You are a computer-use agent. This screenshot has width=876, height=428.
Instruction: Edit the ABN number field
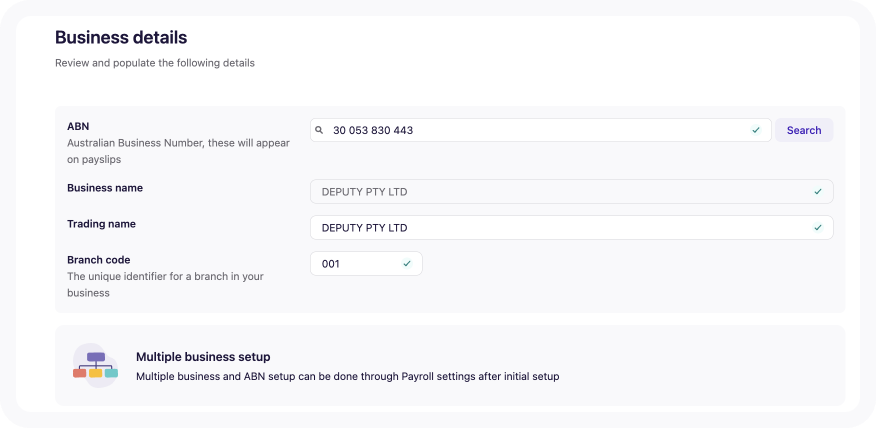click(x=541, y=130)
